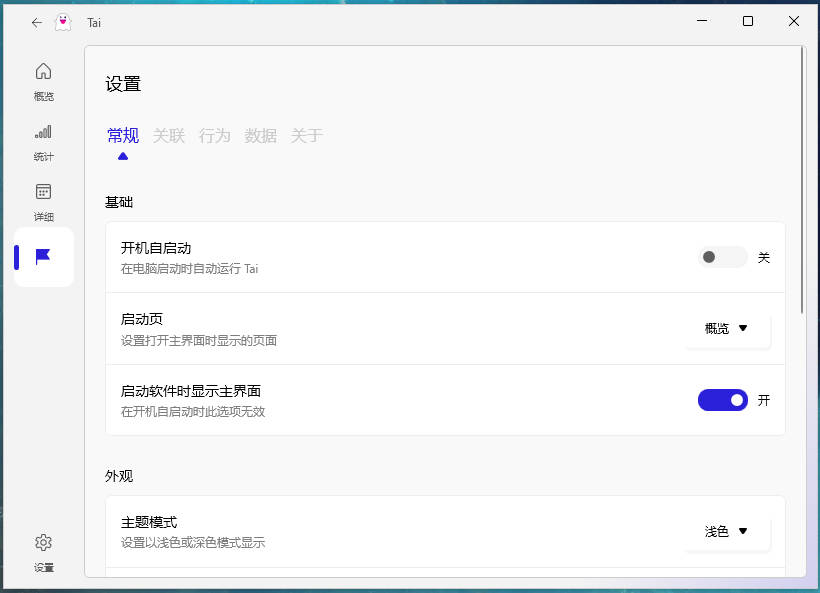Click the Tai ghost logo icon
This screenshot has width=820, height=593.
(63, 22)
